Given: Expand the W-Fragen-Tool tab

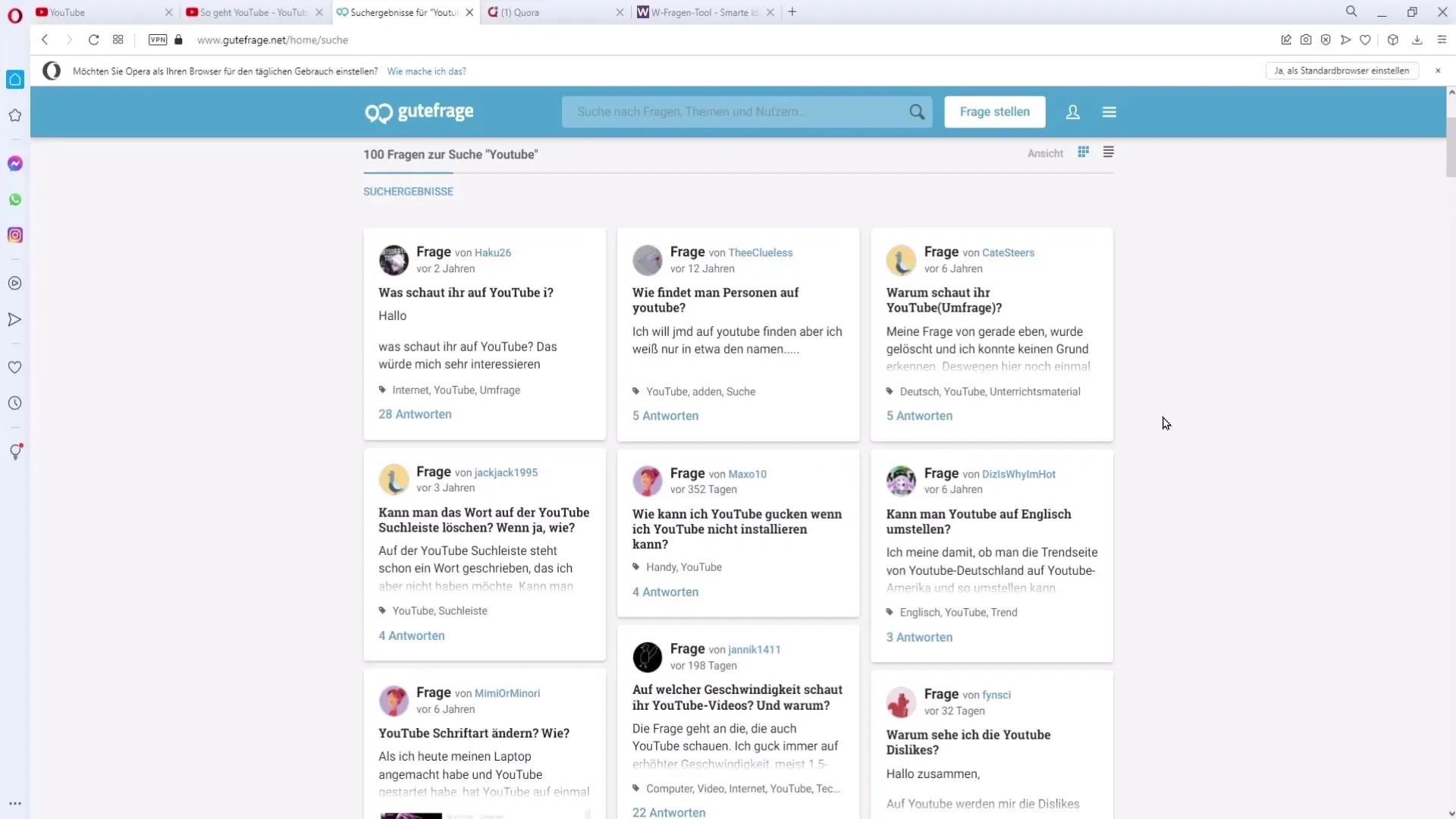Looking at the screenshot, I should click(705, 13).
